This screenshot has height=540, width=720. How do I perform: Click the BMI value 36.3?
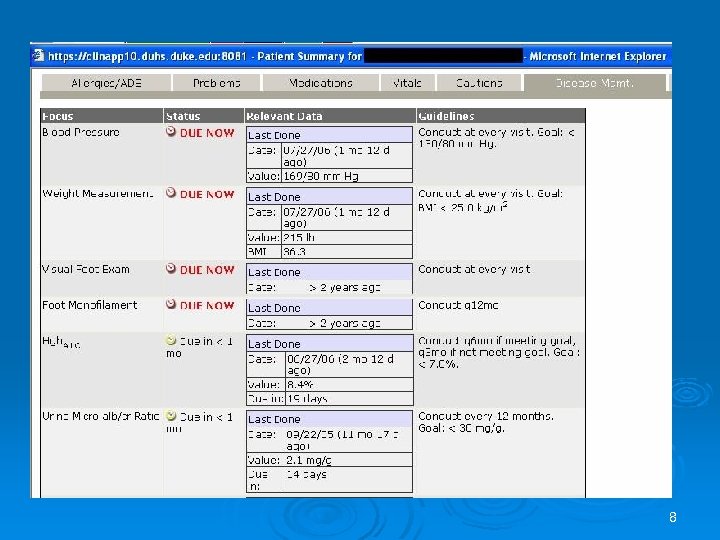(294, 252)
